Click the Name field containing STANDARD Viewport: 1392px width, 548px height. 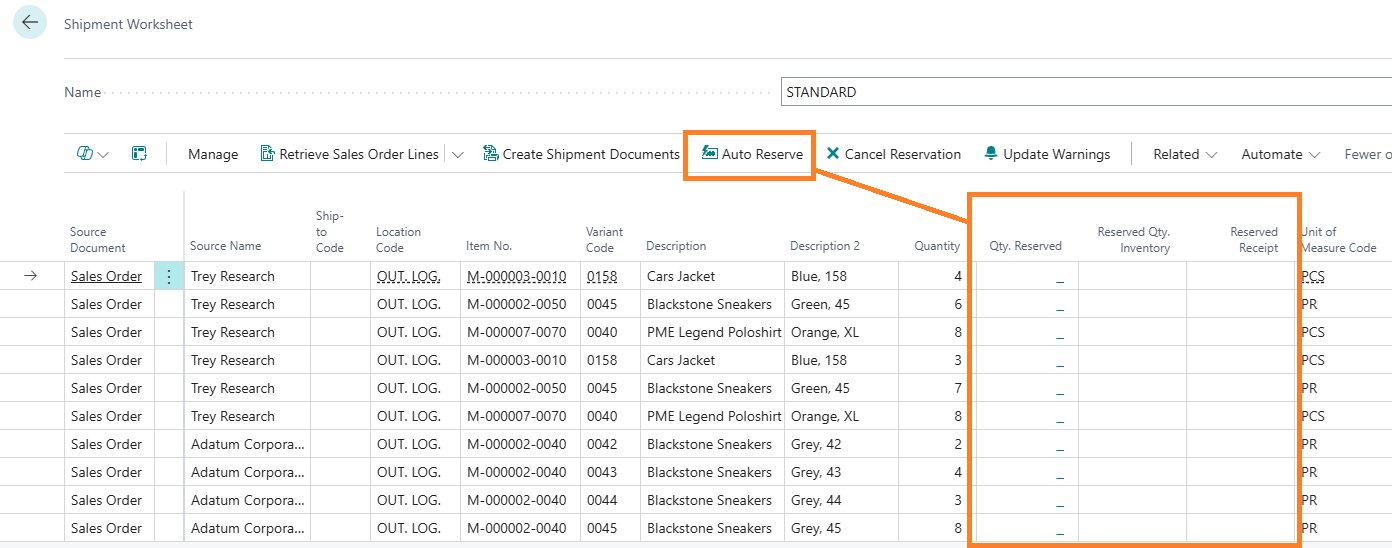tap(1085, 92)
